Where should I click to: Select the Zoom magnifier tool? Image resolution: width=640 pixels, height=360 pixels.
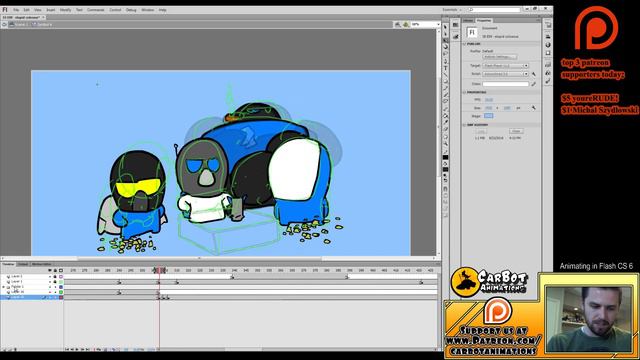(445, 143)
